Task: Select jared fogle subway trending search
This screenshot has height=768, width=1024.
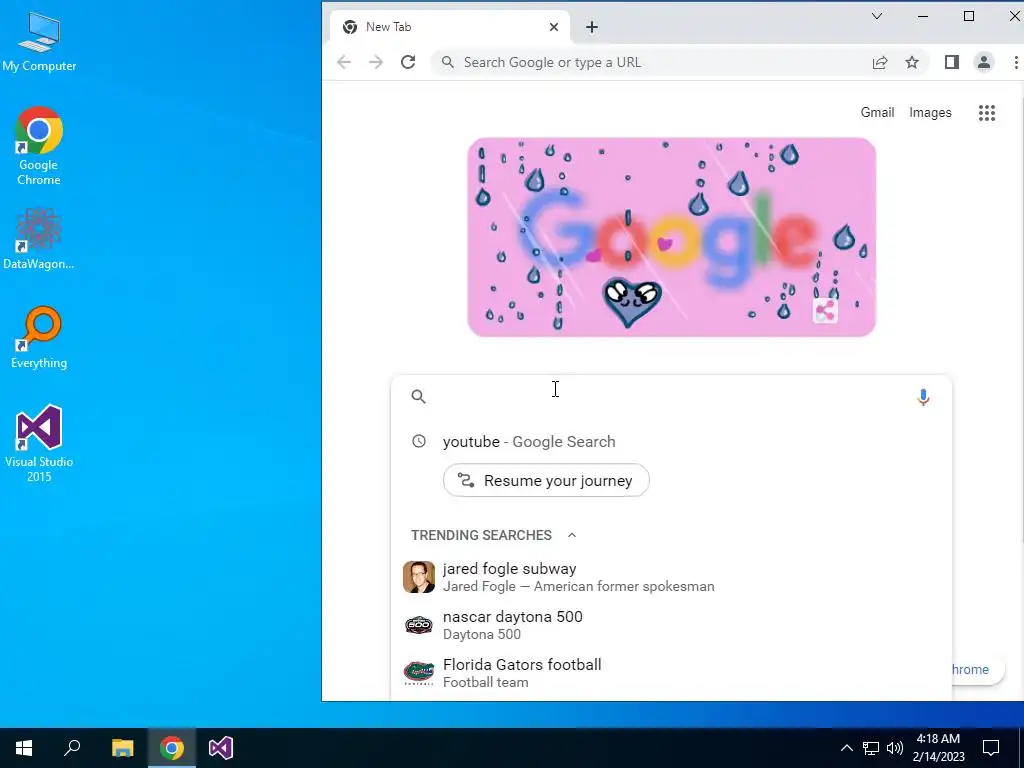Action: [x=671, y=577]
